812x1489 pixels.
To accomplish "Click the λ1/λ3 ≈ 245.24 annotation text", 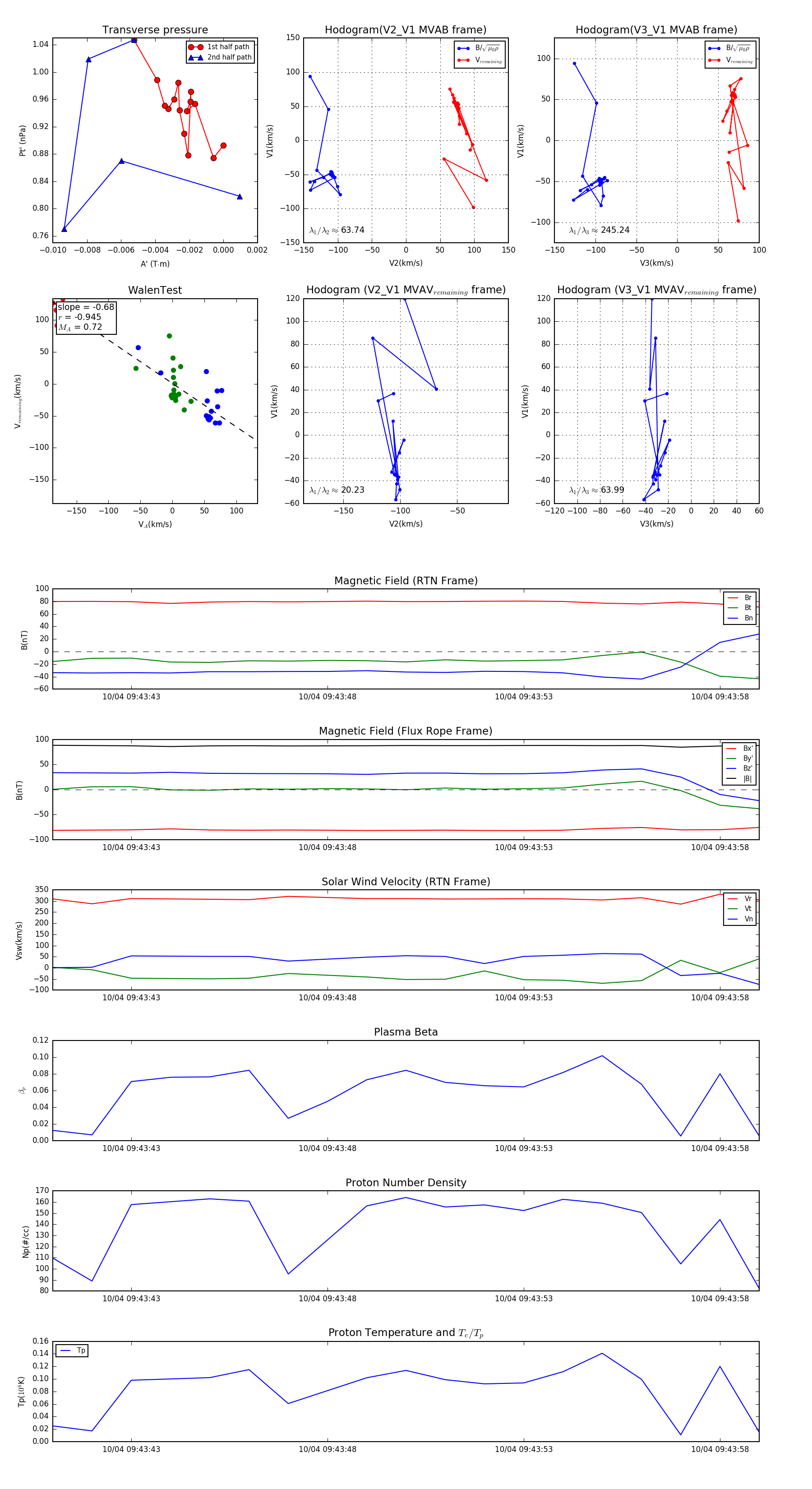I will pyautogui.click(x=600, y=230).
